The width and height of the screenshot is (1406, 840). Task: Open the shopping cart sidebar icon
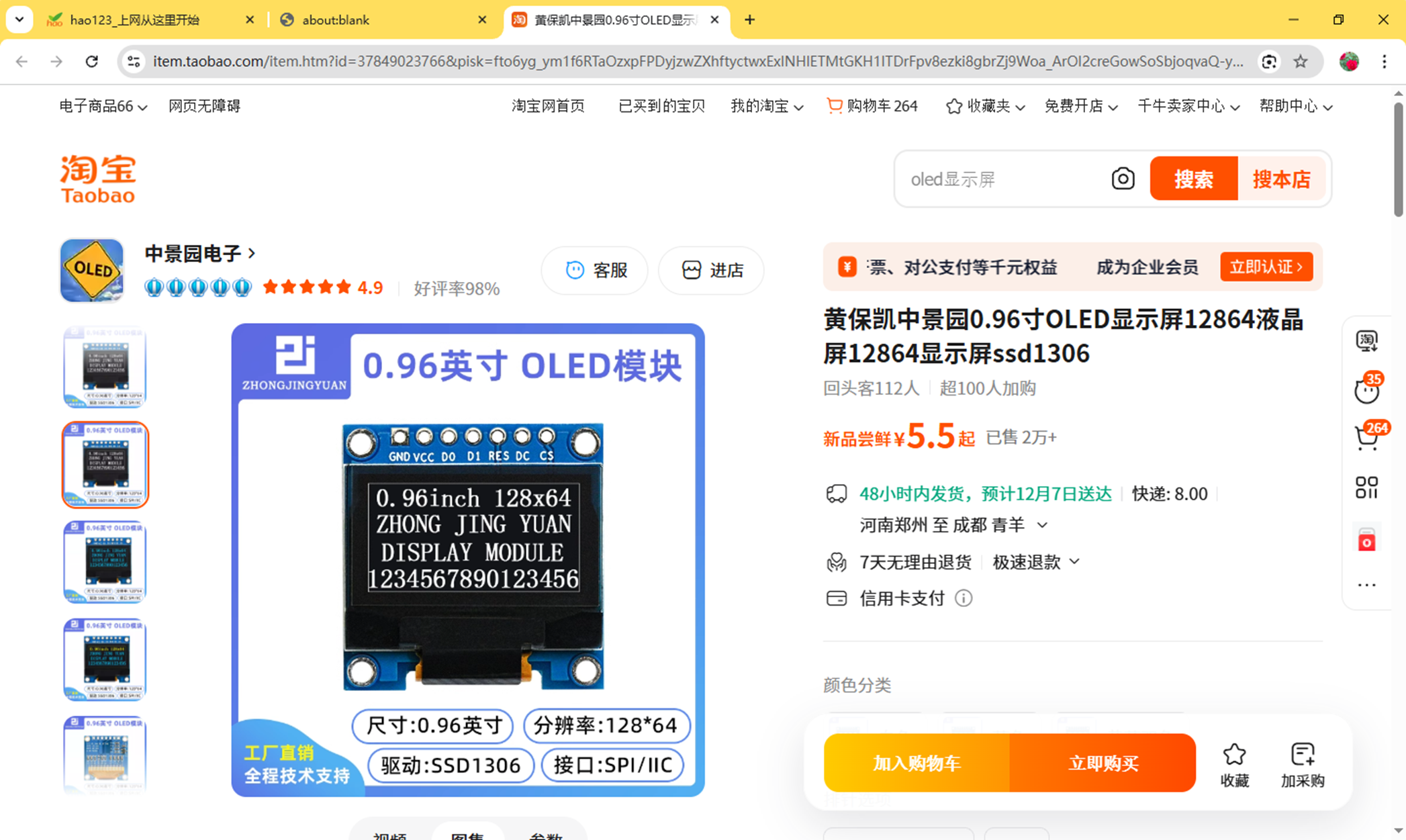pos(1367,437)
